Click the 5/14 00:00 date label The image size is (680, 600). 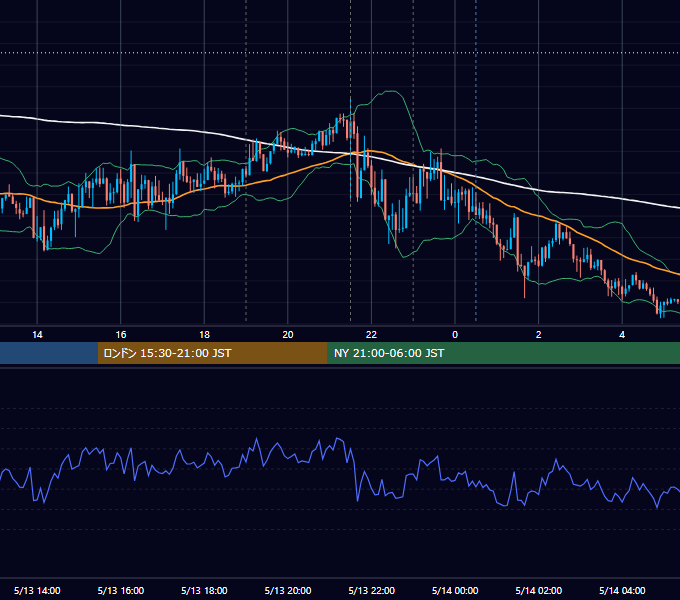click(x=455, y=590)
